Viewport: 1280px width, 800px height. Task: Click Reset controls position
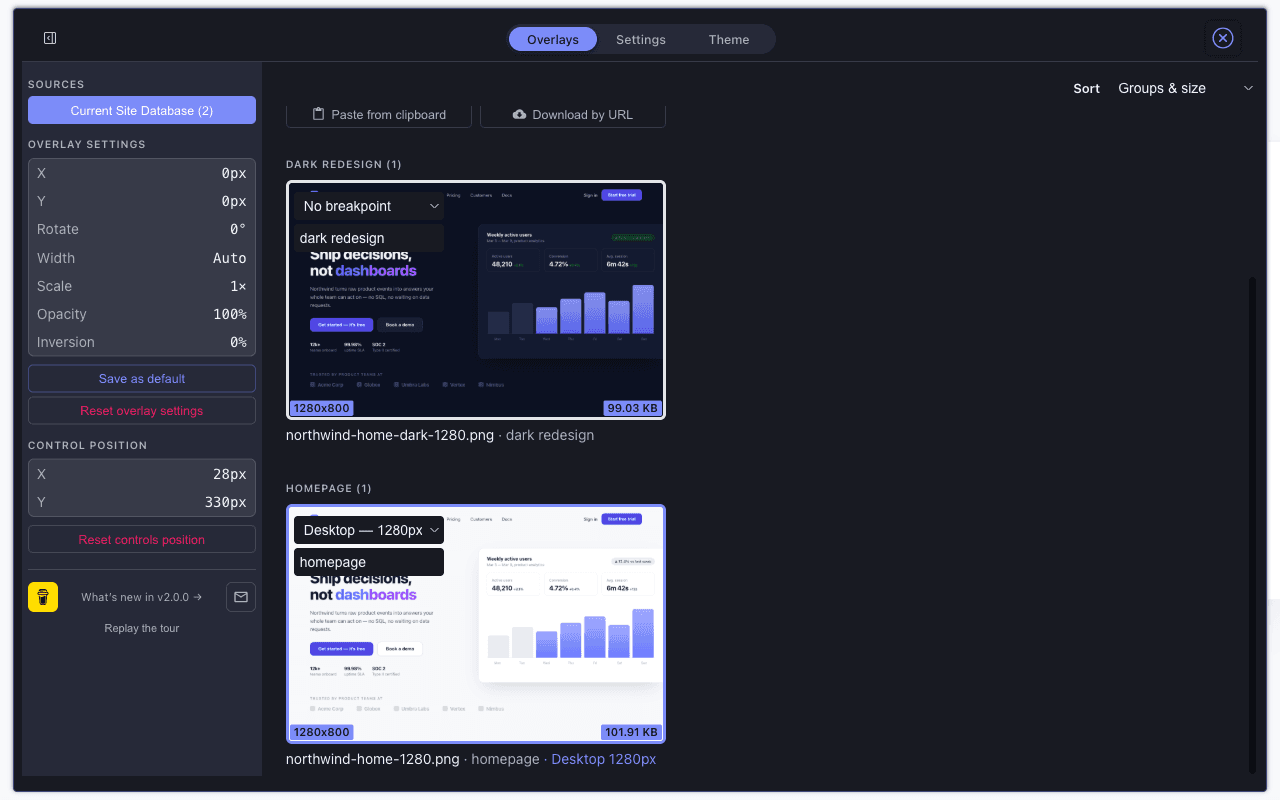(142, 540)
